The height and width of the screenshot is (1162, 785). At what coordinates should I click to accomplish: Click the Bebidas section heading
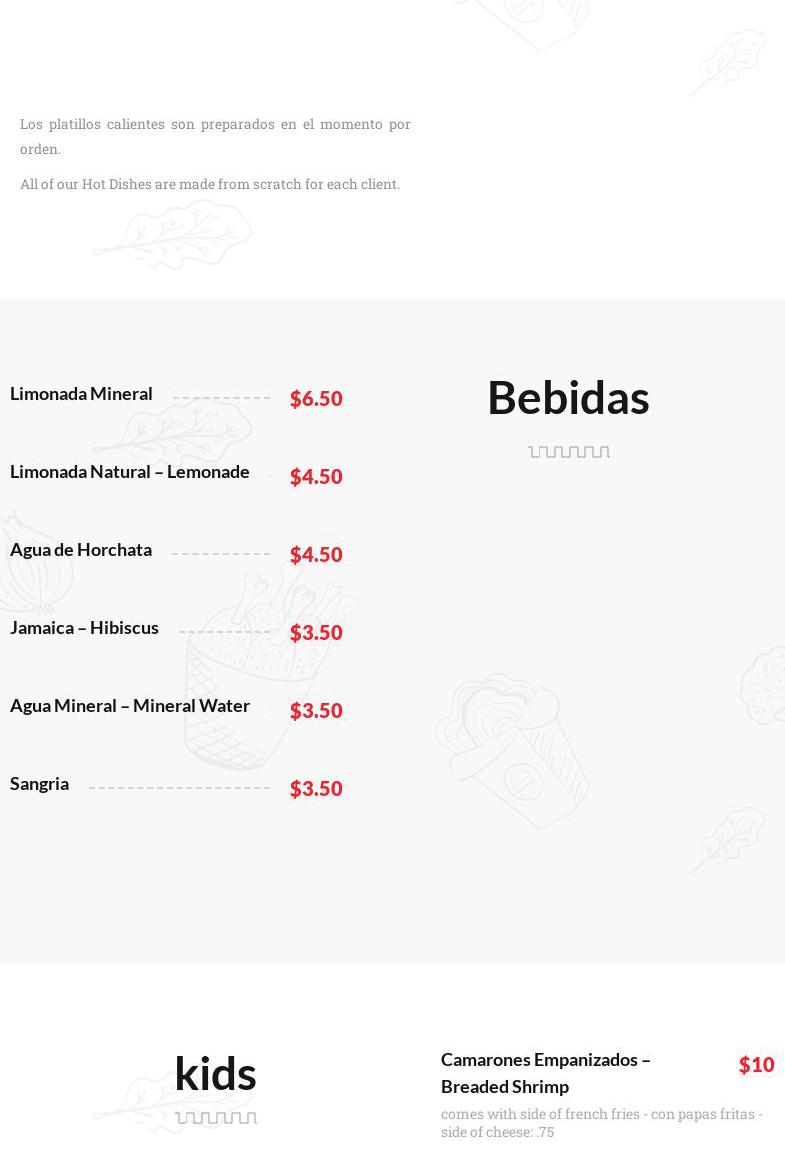click(x=569, y=397)
